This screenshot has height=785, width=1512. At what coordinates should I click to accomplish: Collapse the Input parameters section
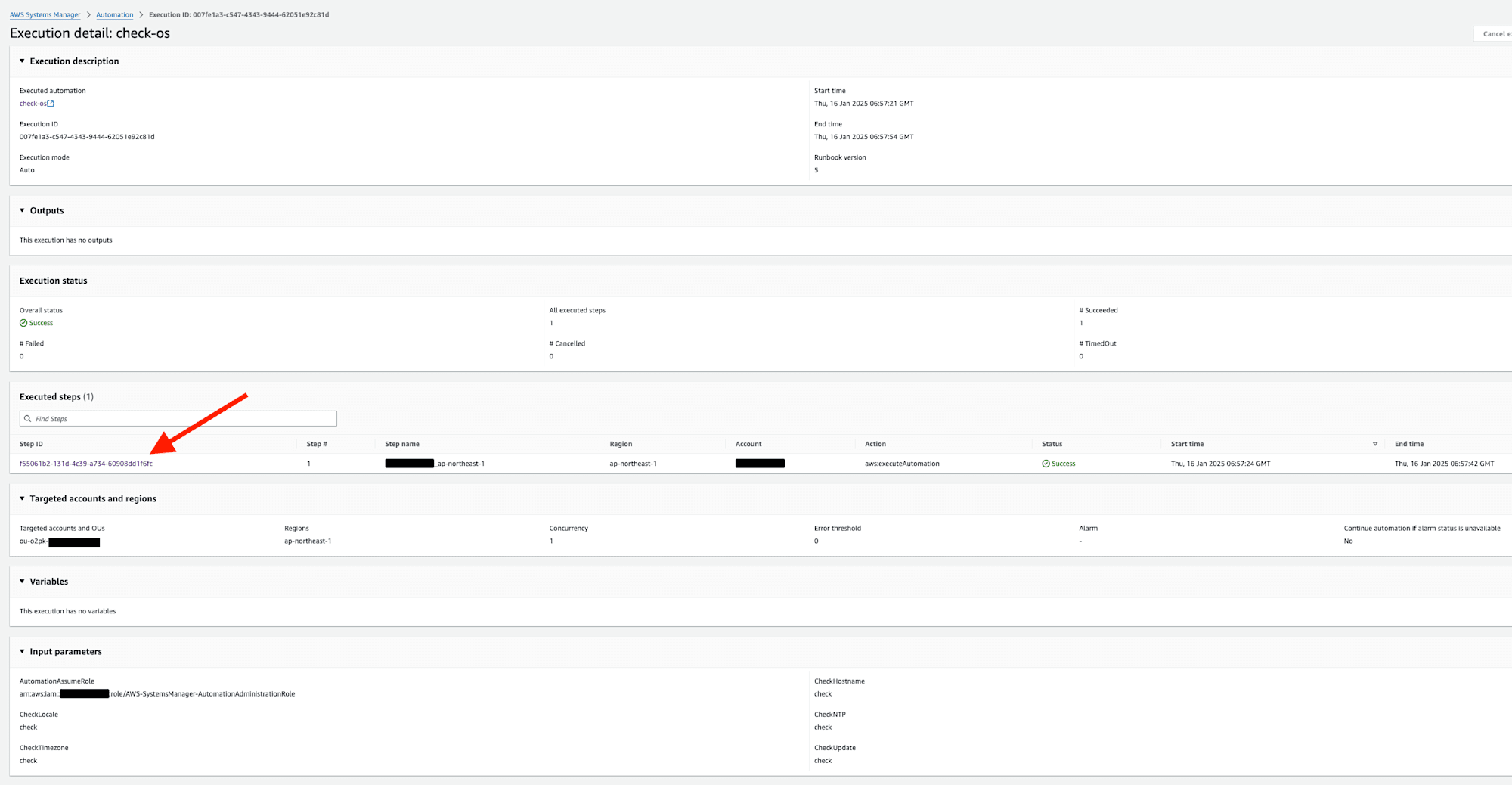(22, 652)
